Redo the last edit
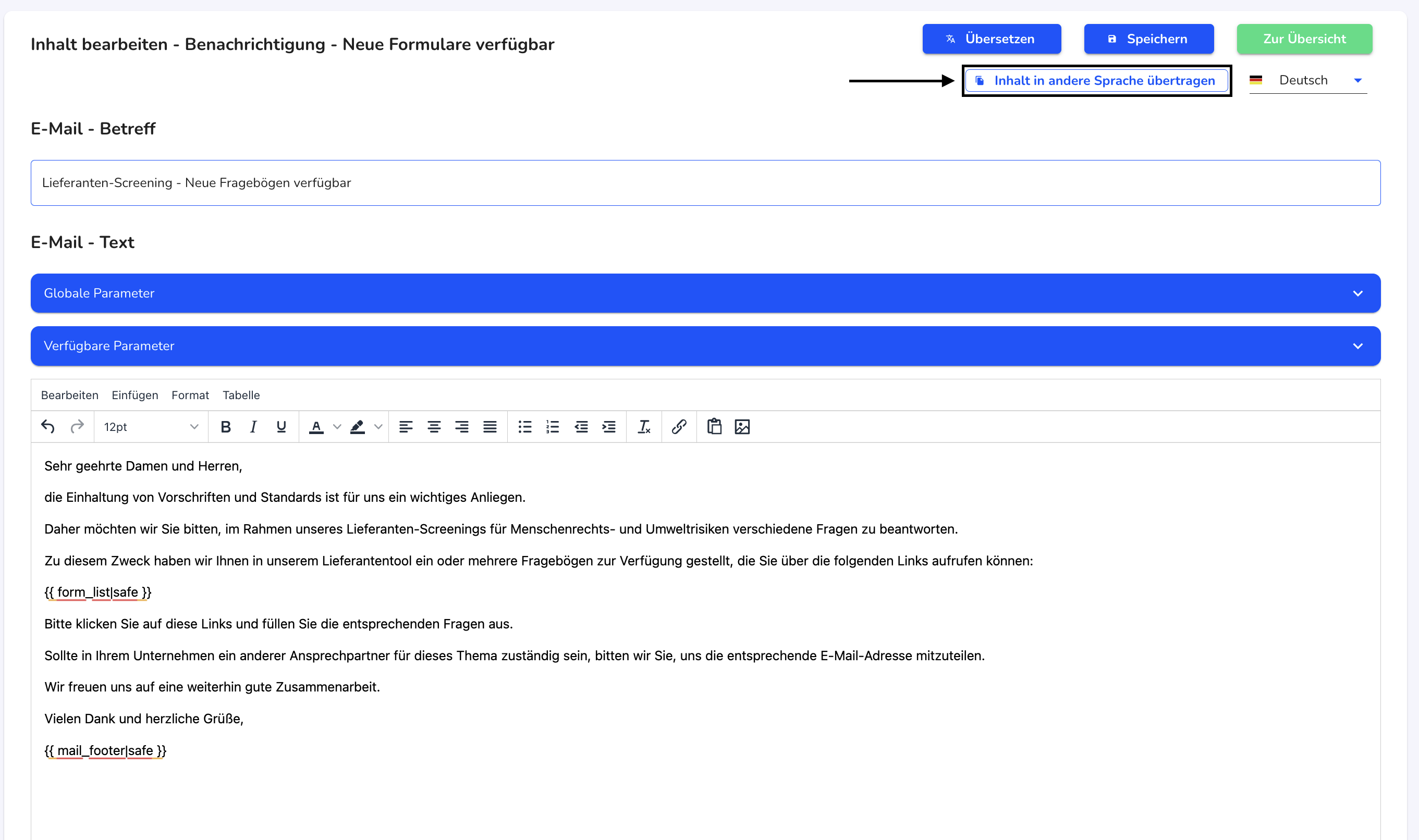1419x840 pixels. pos(77,427)
